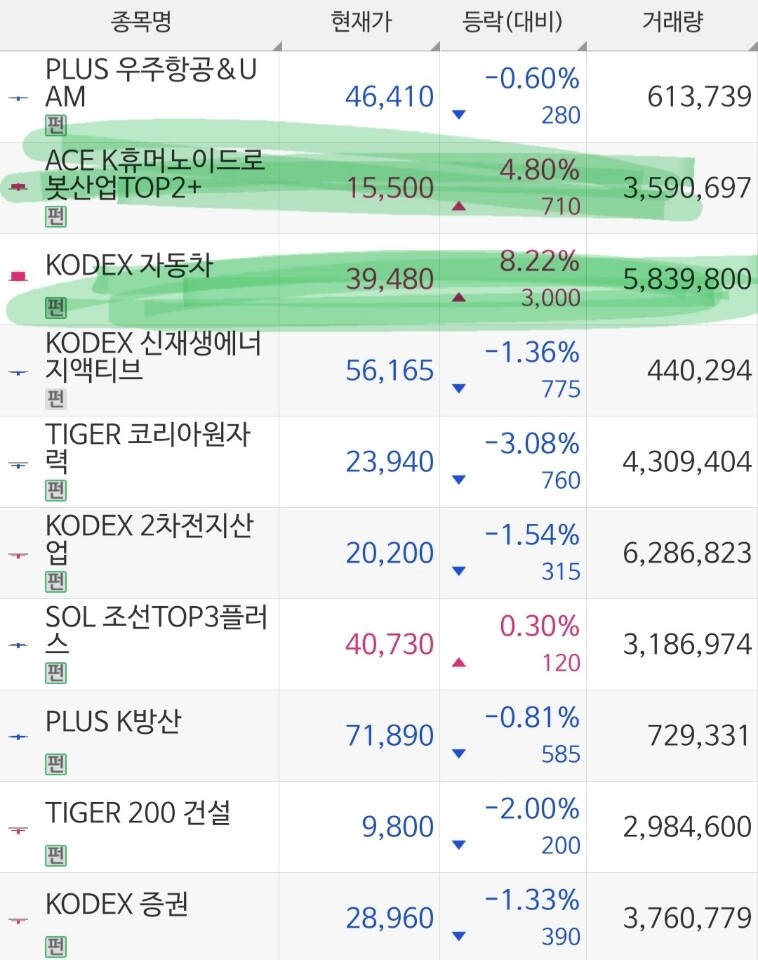Click the candlestick icon beside ACE K휴머노이드로봇산업TOP2+
Screen dimensions: 758x960
18,187
